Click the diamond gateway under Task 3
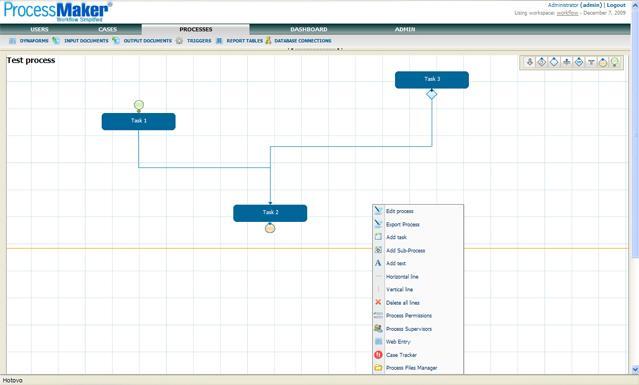The height and width of the screenshot is (385, 639). (432, 95)
